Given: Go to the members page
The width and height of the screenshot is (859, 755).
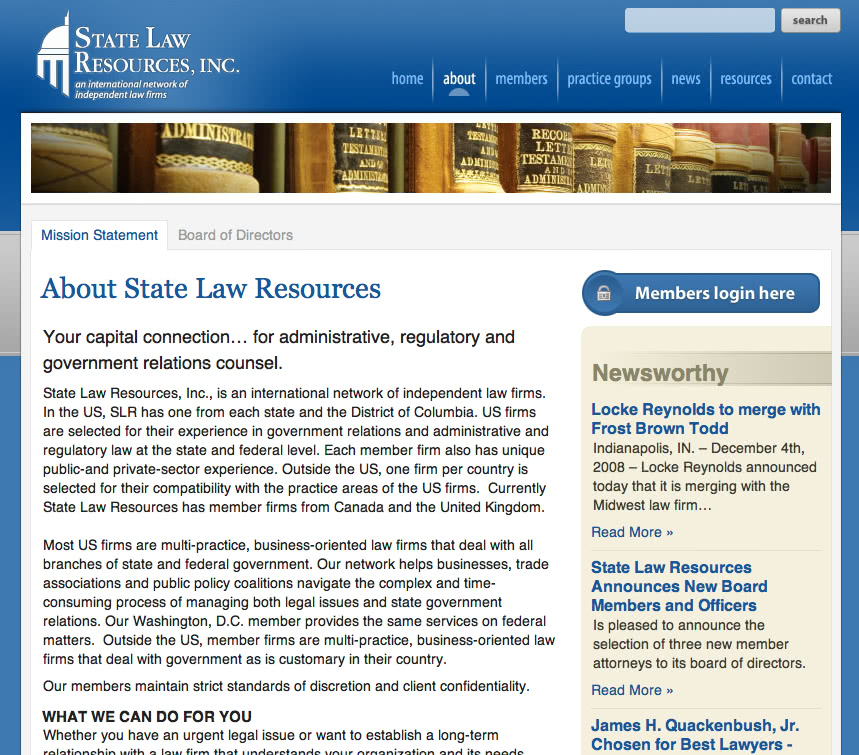Looking at the screenshot, I should pos(522,79).
